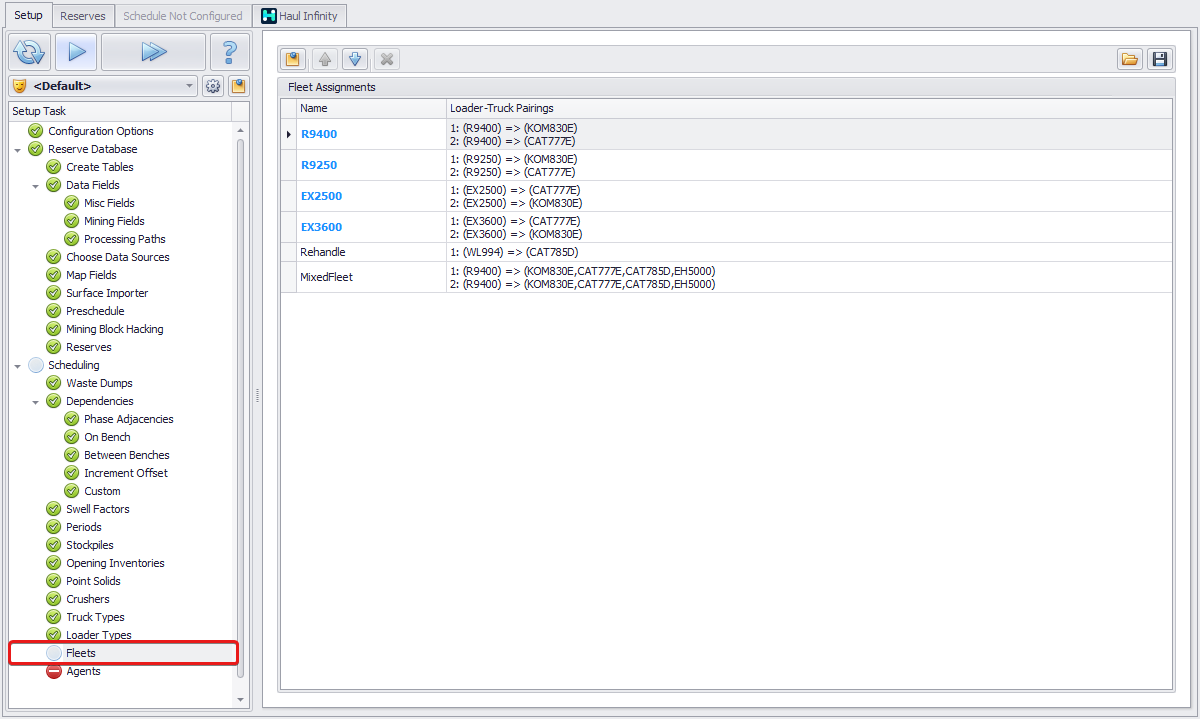Open the Fleets setup task
This screenshot has height=719, width=1200.
tap(81, 653)
